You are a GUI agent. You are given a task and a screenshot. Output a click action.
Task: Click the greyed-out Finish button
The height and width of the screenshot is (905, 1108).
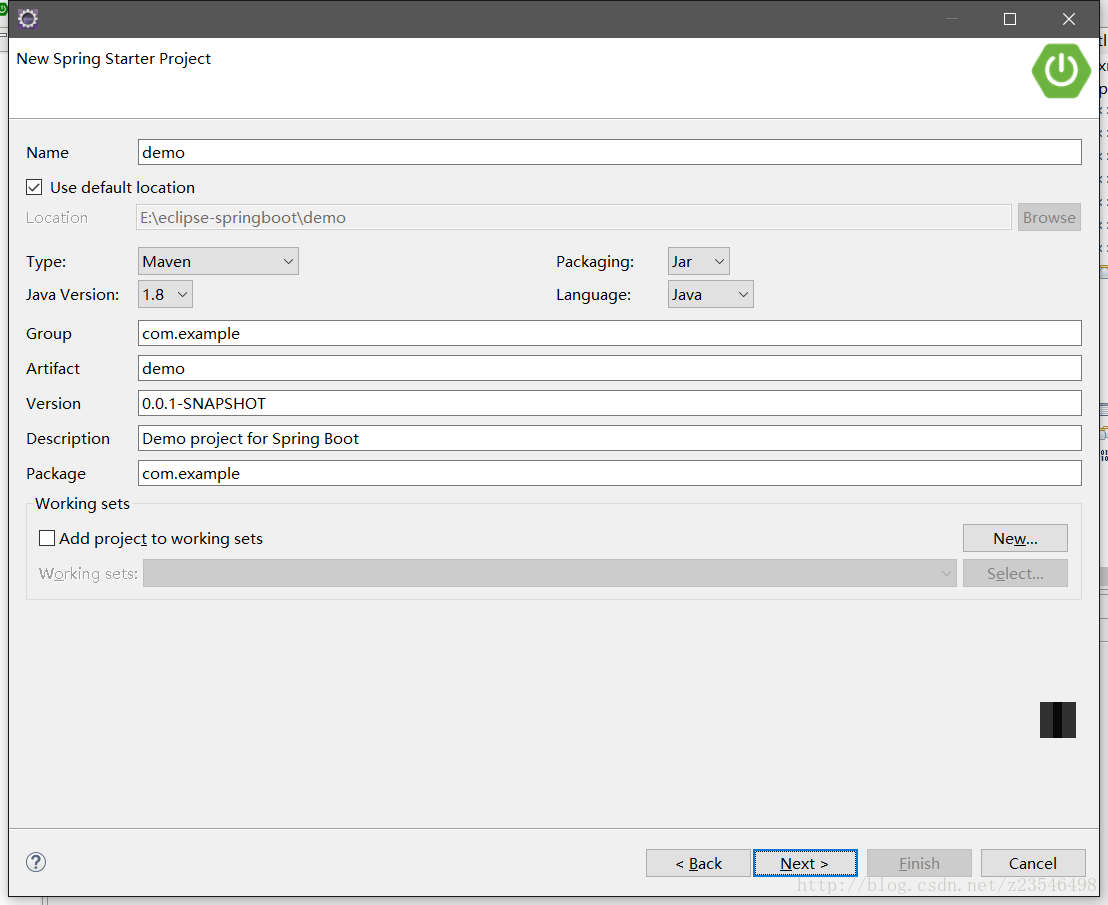coord(919,863)
